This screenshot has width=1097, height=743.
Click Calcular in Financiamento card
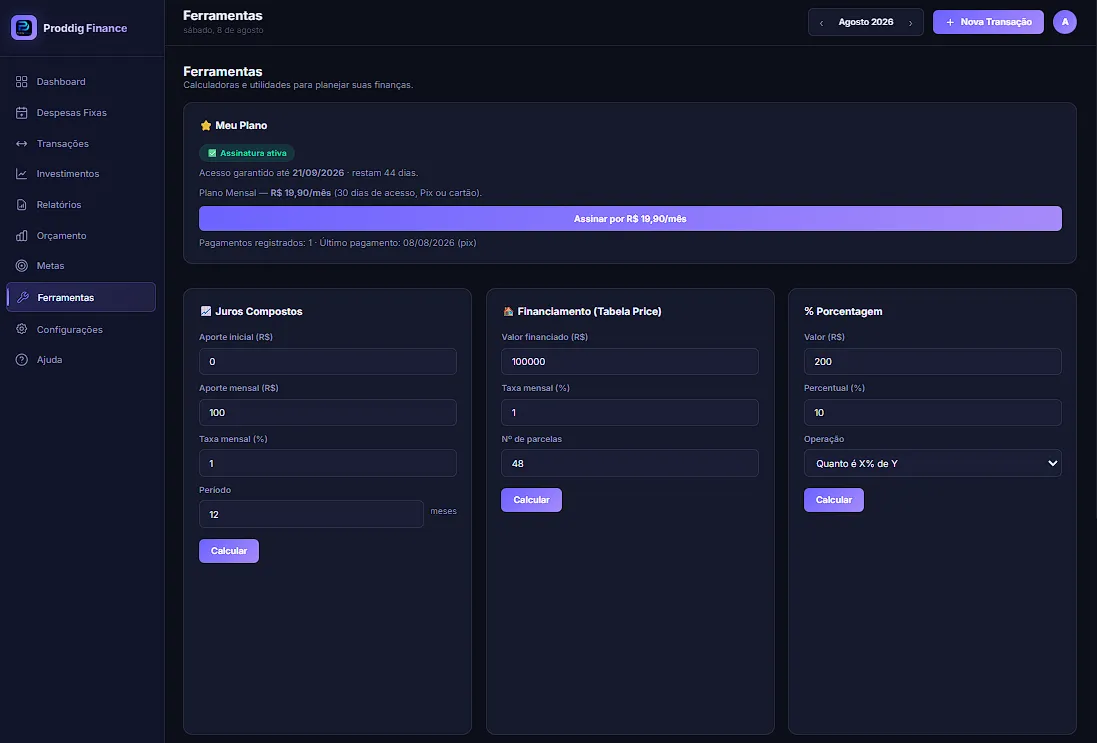pyautogui.click(x=531, y=500)
